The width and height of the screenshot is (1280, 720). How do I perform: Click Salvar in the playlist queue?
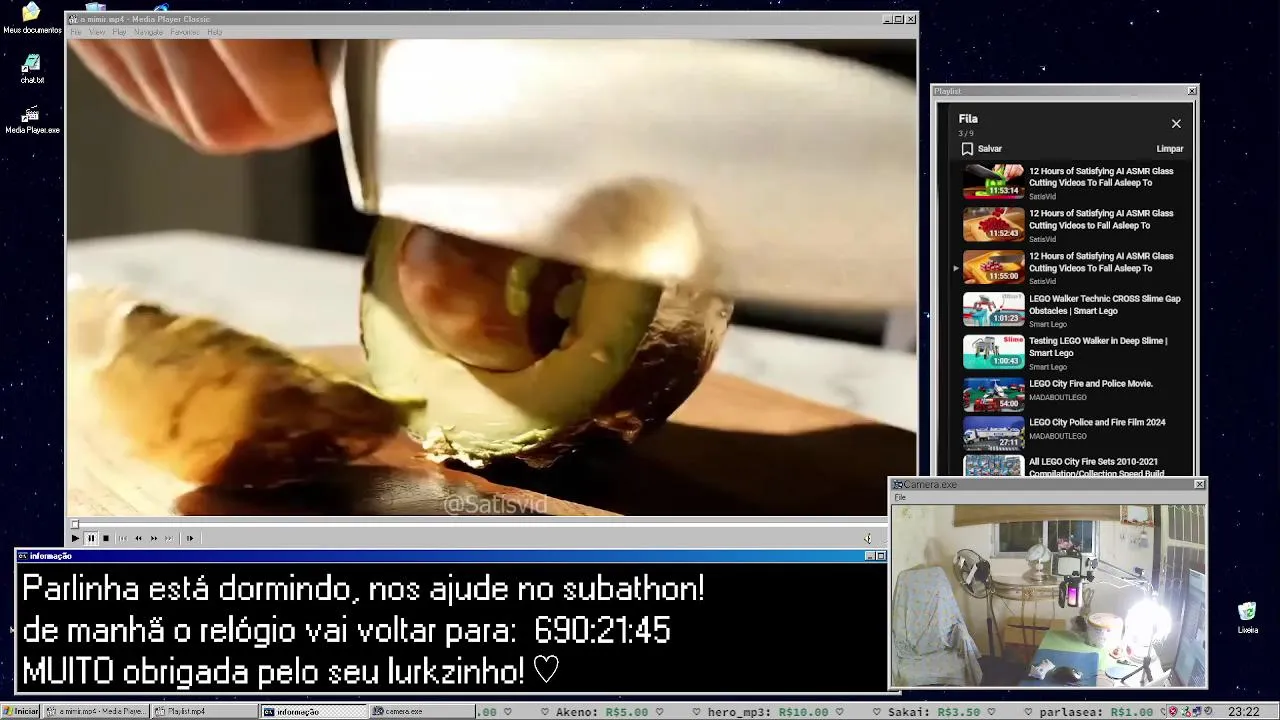tap(990, 149)
